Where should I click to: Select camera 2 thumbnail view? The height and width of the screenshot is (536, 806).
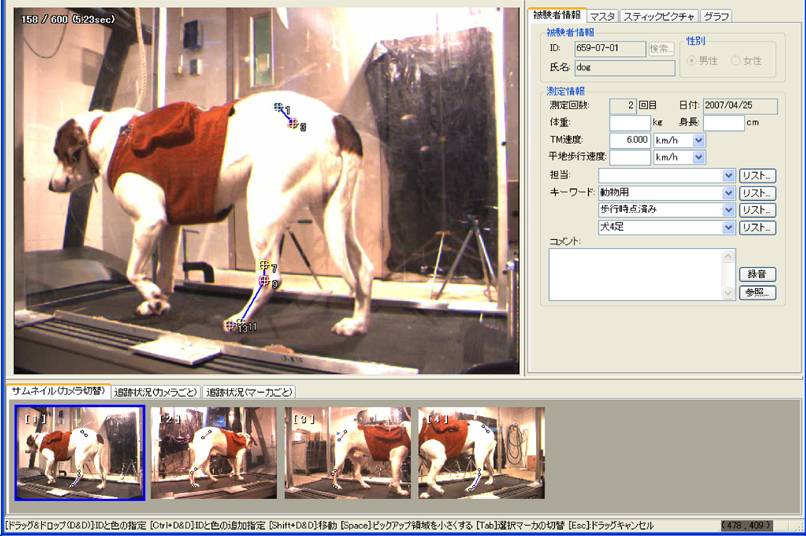coord(213,452)
